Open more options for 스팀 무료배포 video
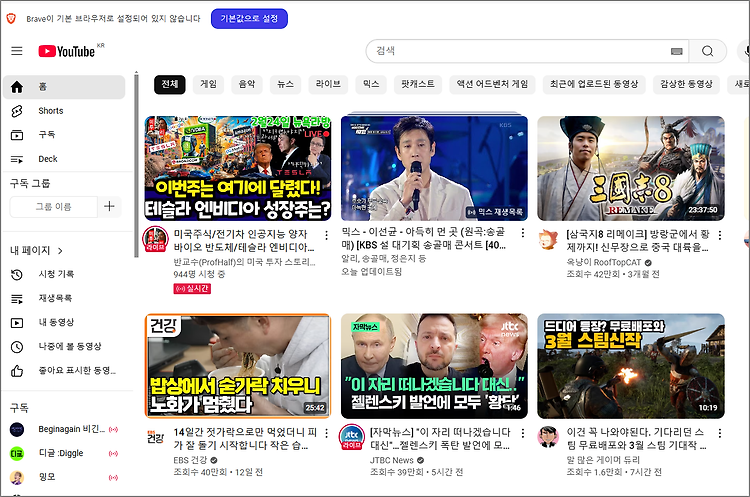The image size is (750, 497). (x=719, y=433)
